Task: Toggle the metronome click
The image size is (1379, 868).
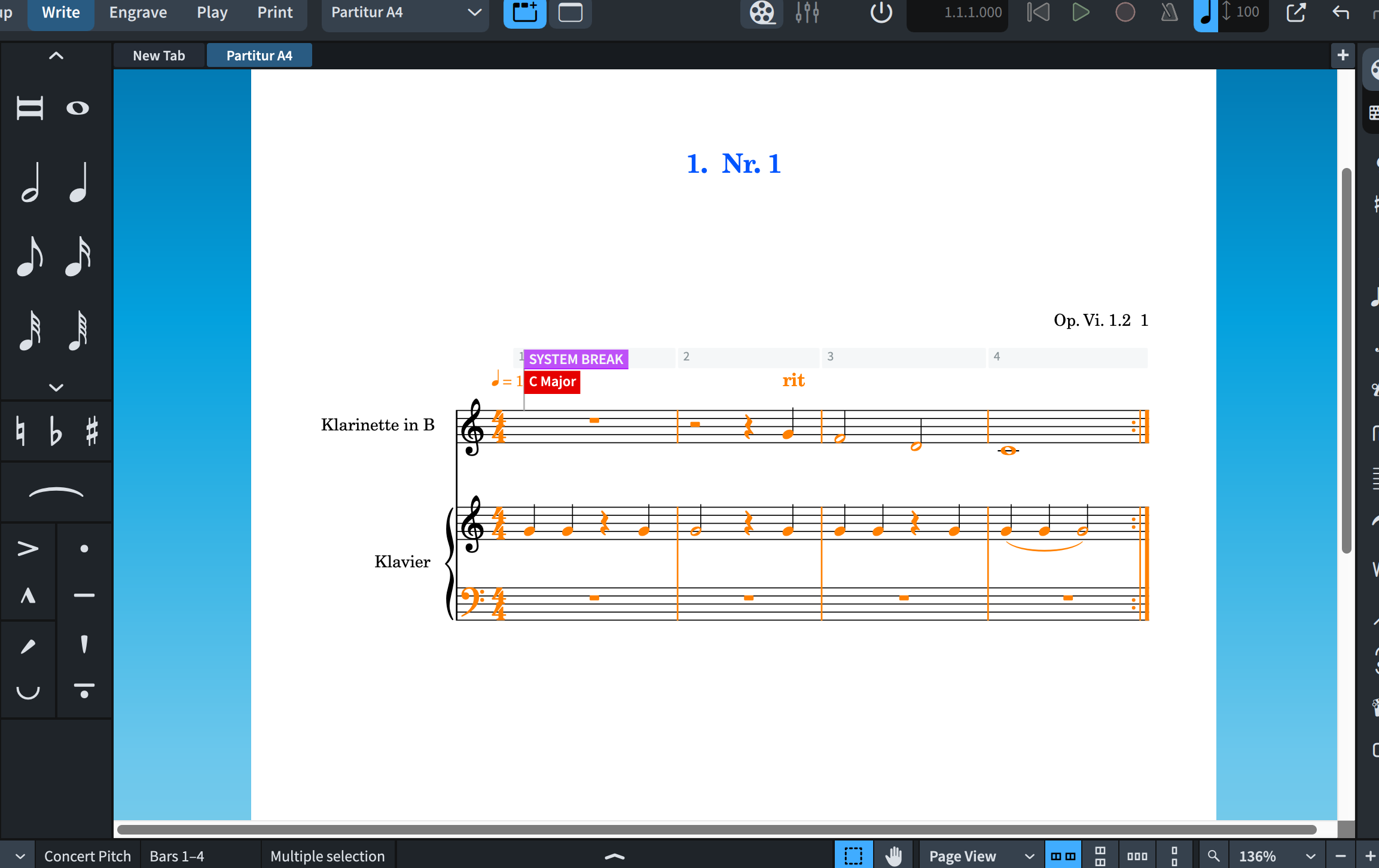Action: (x=1169, y=13)
